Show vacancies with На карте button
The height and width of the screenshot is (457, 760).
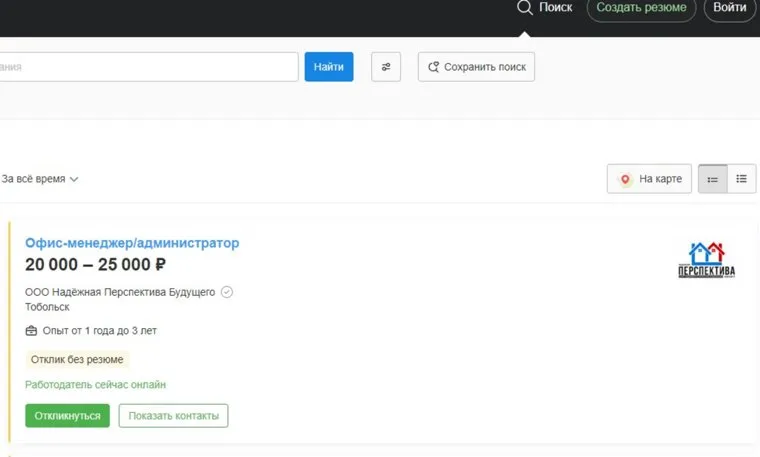coord(649,179)
